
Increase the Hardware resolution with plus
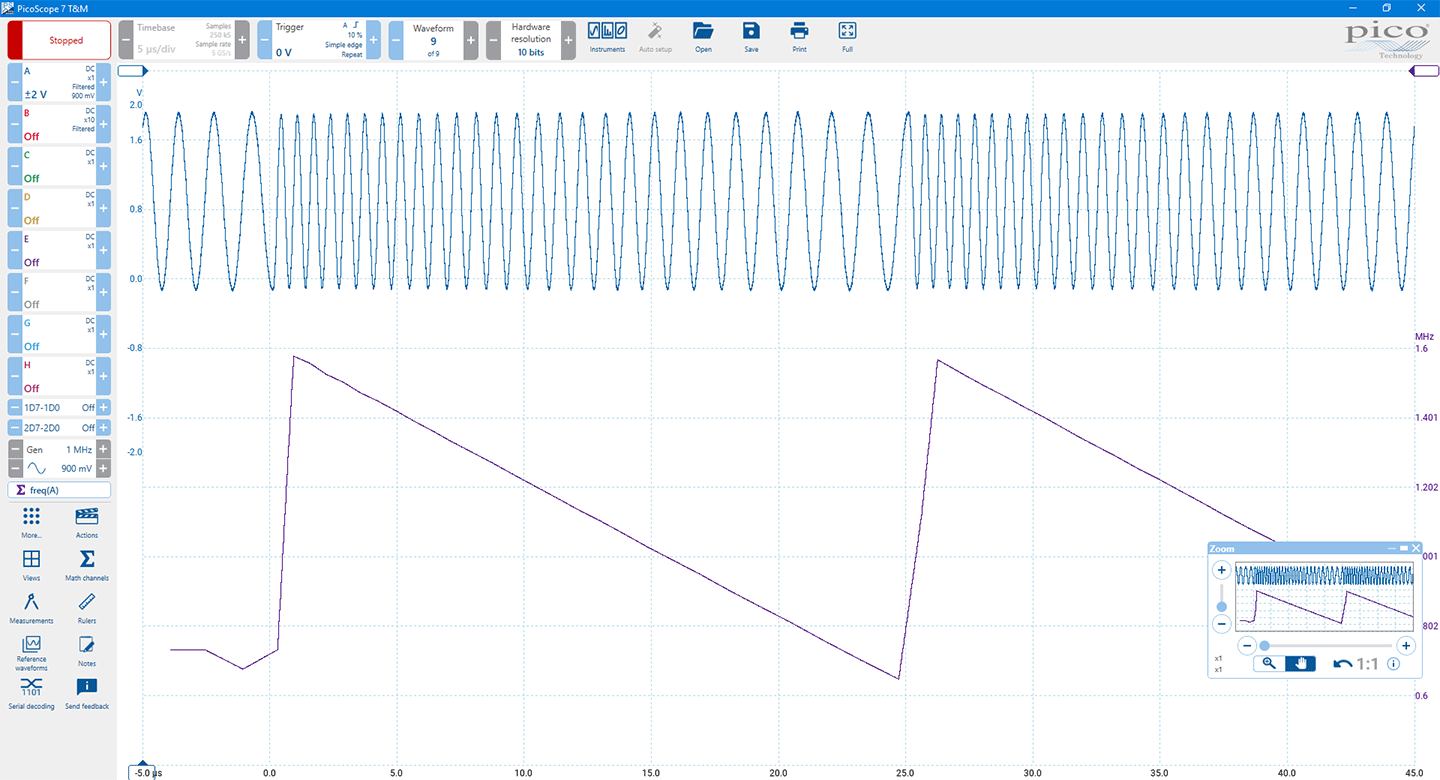point(568,40)
